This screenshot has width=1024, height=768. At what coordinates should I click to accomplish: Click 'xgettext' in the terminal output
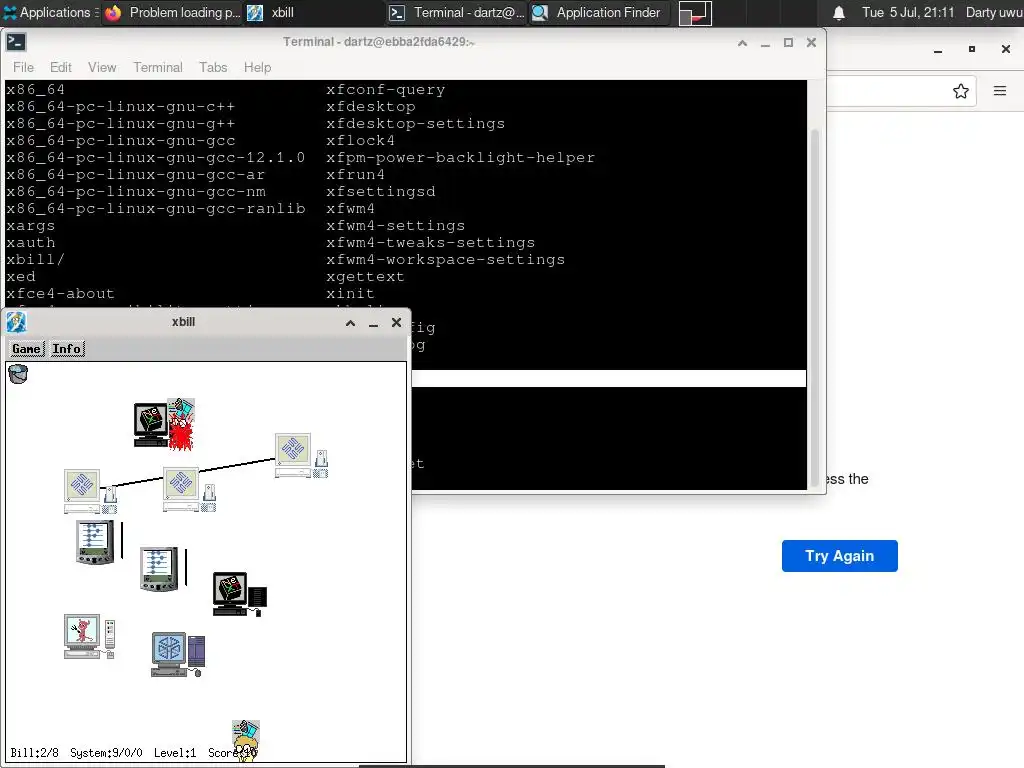tap(365, 276)
